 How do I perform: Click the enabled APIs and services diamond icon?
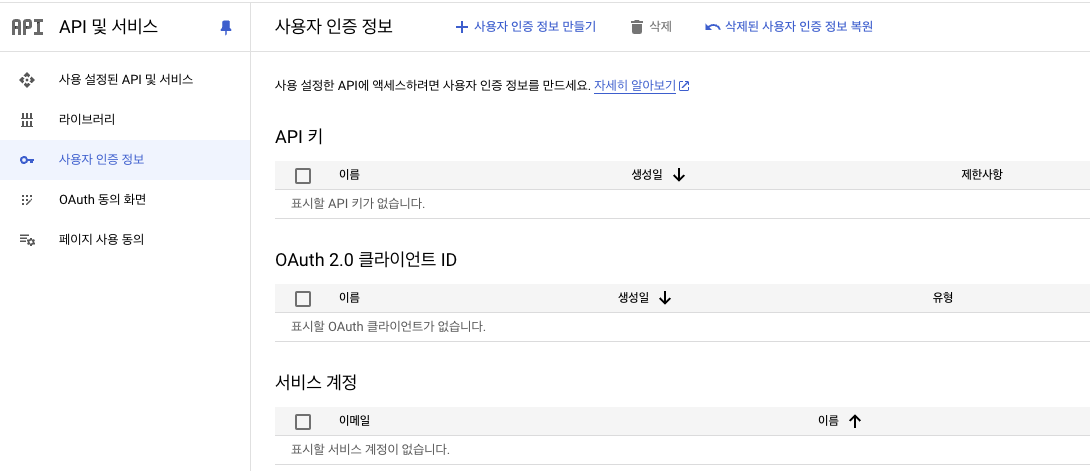tap(27, 80)
